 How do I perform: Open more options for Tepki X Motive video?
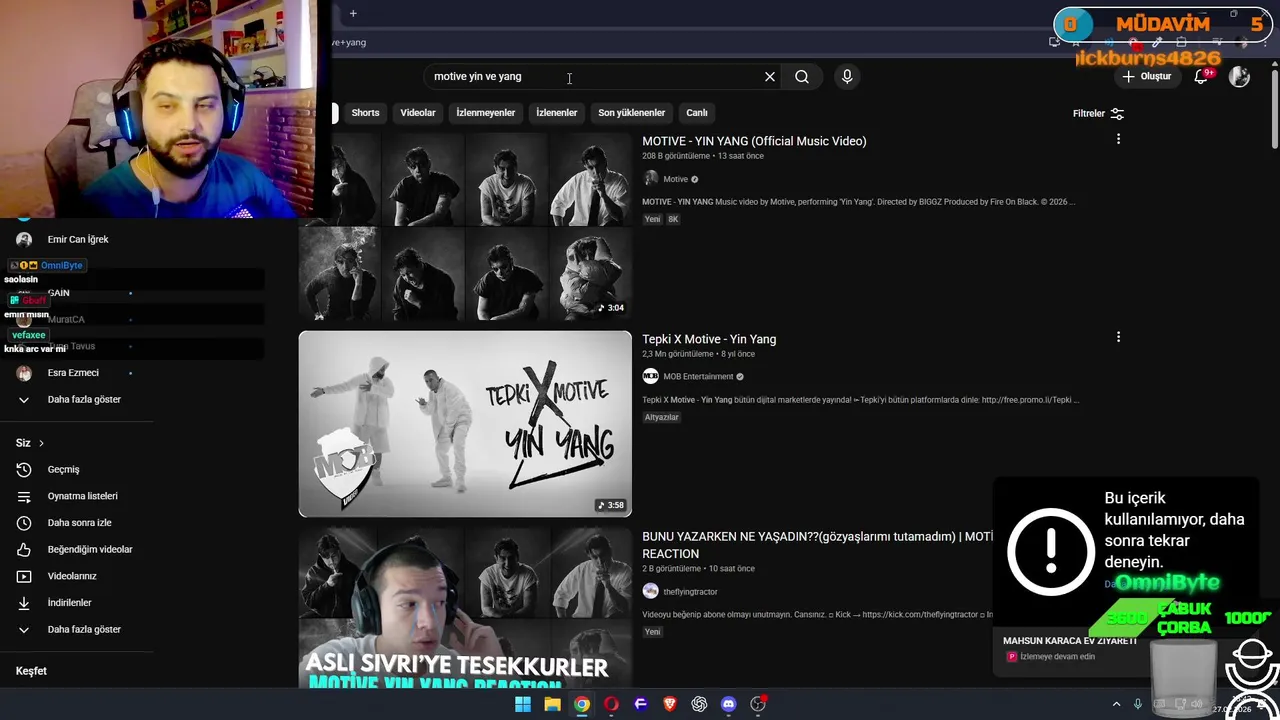click(1118, 337)
